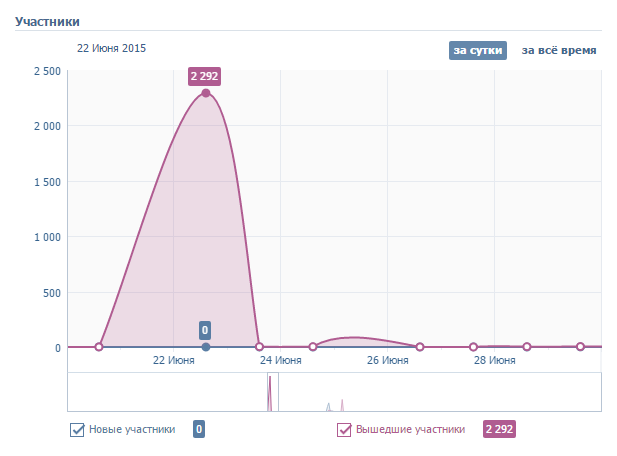Click the selection window in the overview strip
Viewport: 617px width, 456px height.
point(273,392)
